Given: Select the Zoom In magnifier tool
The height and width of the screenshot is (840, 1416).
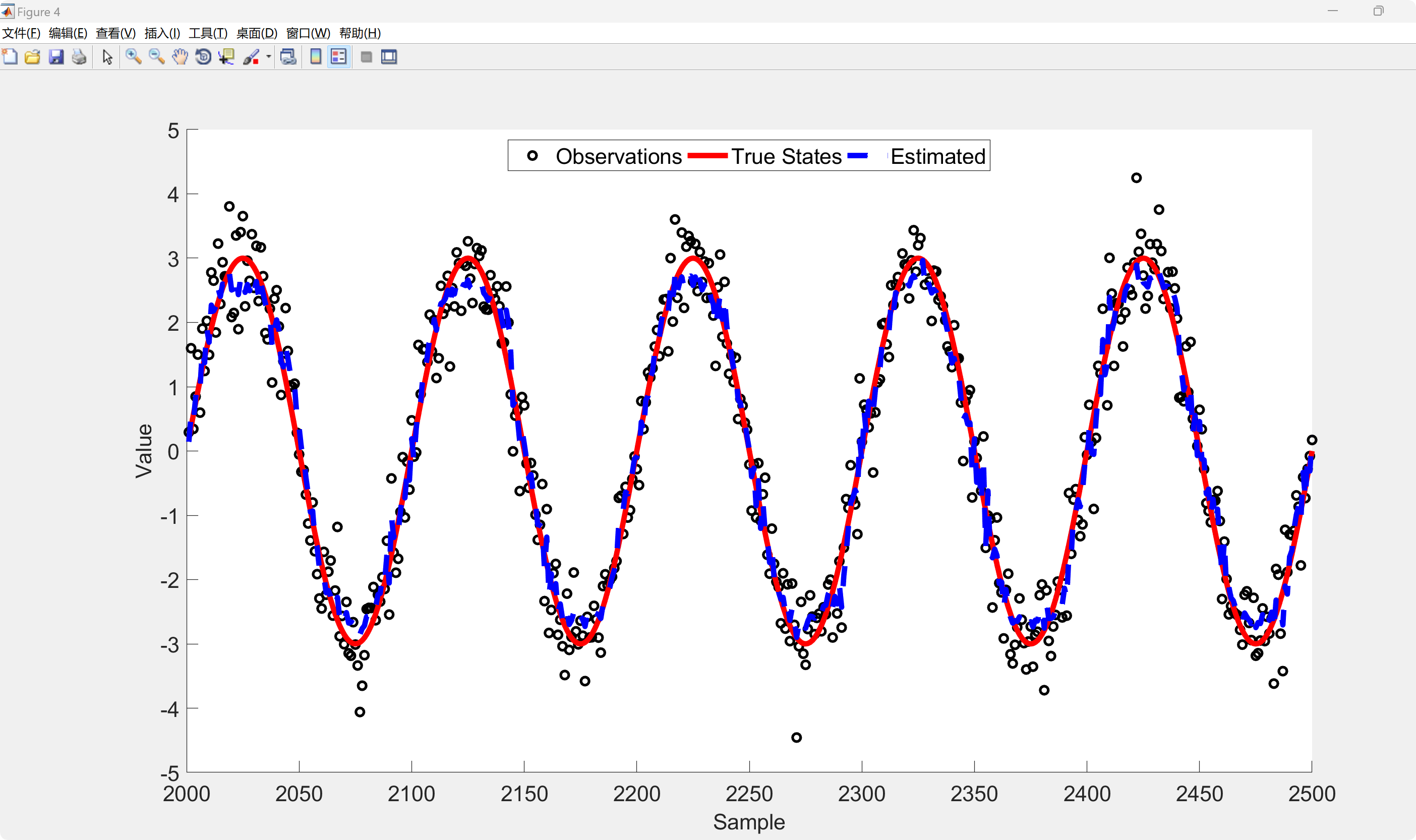Looking at the screenshot, I should (x=133, y=56).
